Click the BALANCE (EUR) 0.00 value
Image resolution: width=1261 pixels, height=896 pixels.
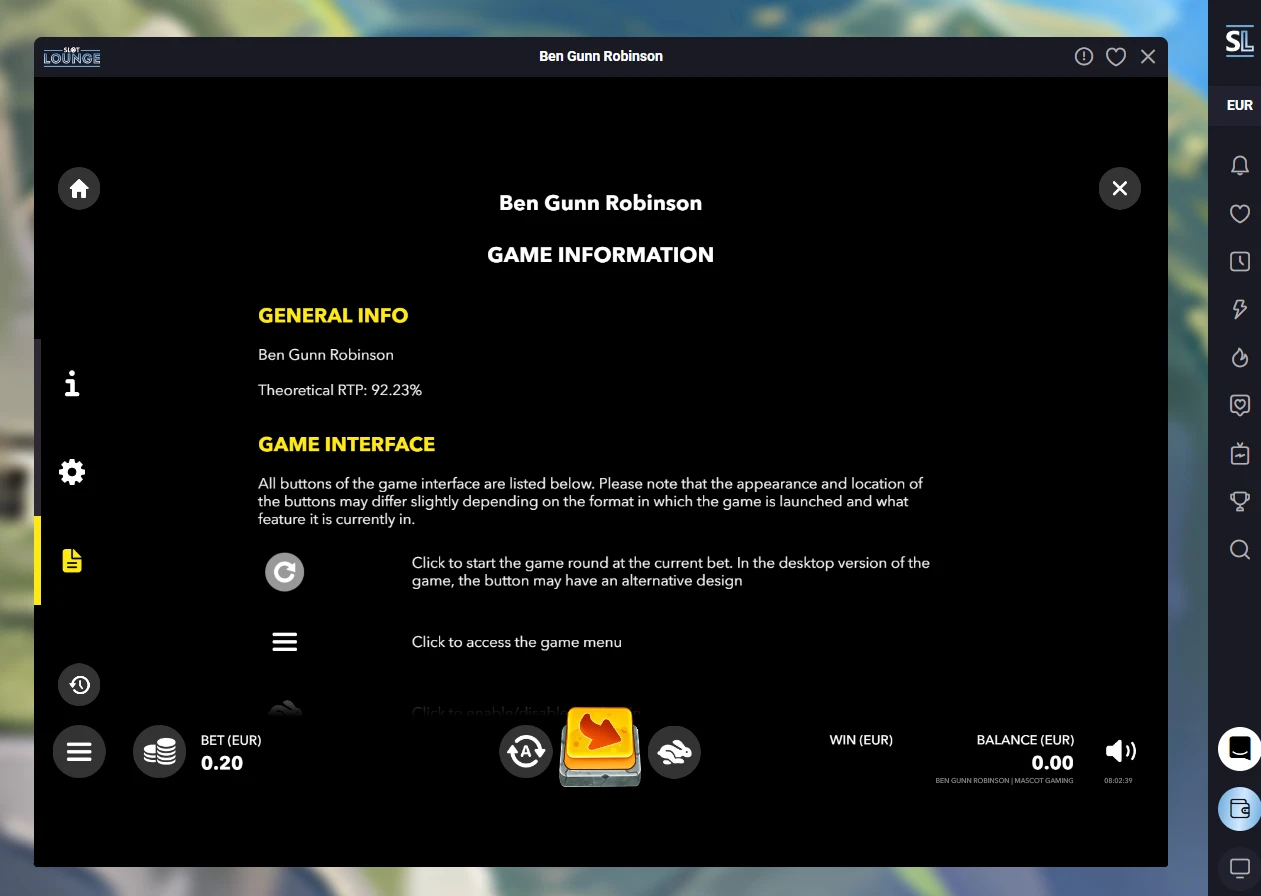pos(1052,763)
